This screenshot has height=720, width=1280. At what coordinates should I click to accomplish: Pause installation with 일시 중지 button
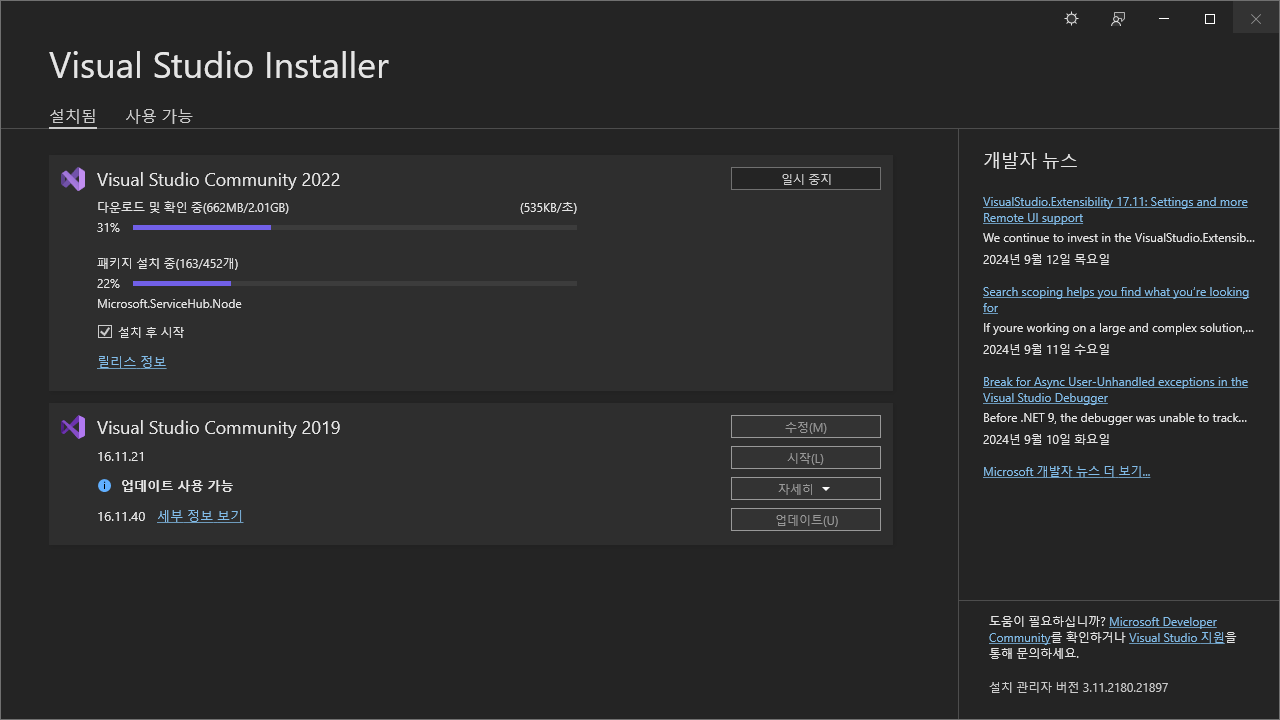[806, 179]
